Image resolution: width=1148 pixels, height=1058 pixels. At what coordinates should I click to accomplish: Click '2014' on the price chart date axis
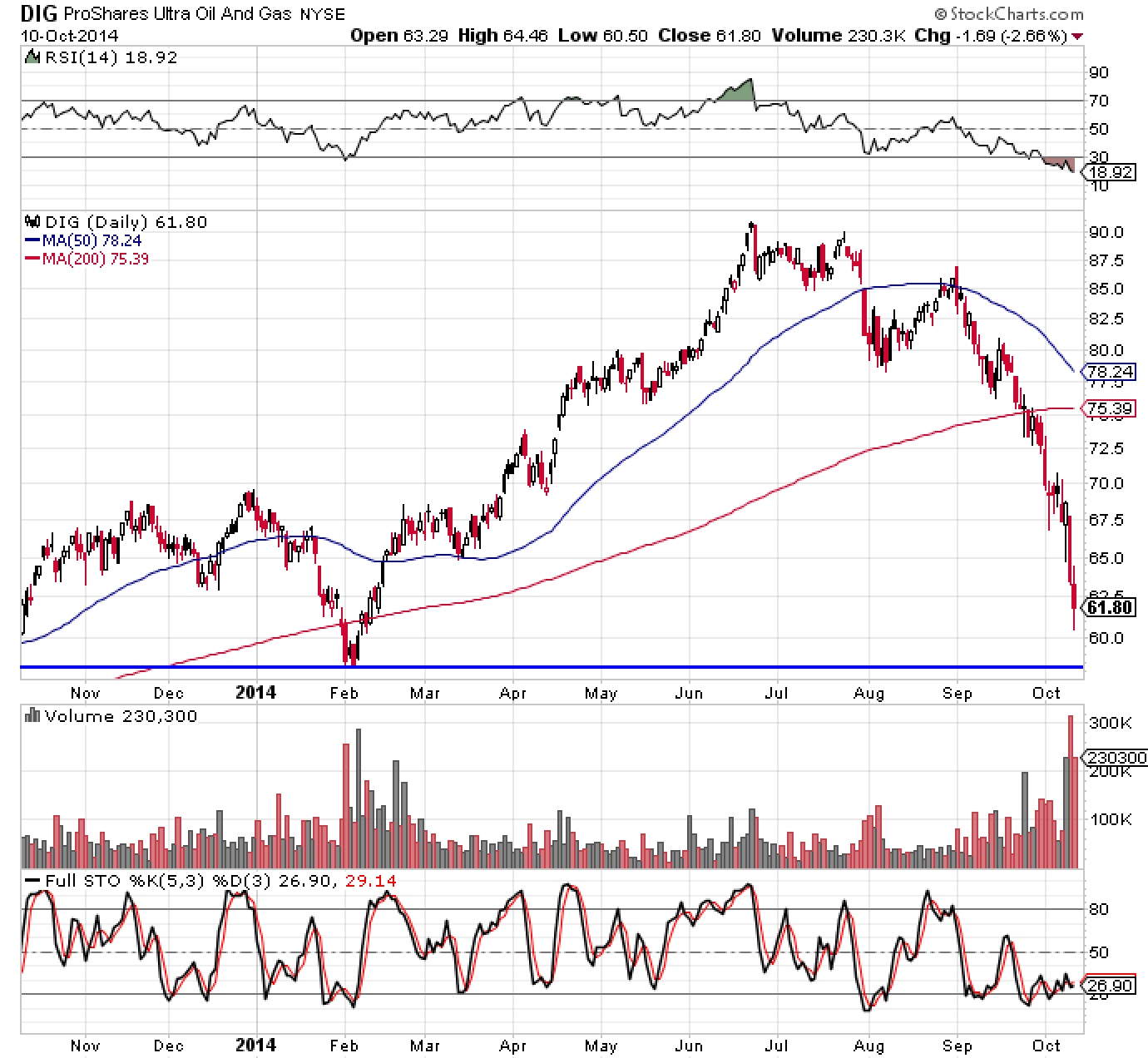255,692
